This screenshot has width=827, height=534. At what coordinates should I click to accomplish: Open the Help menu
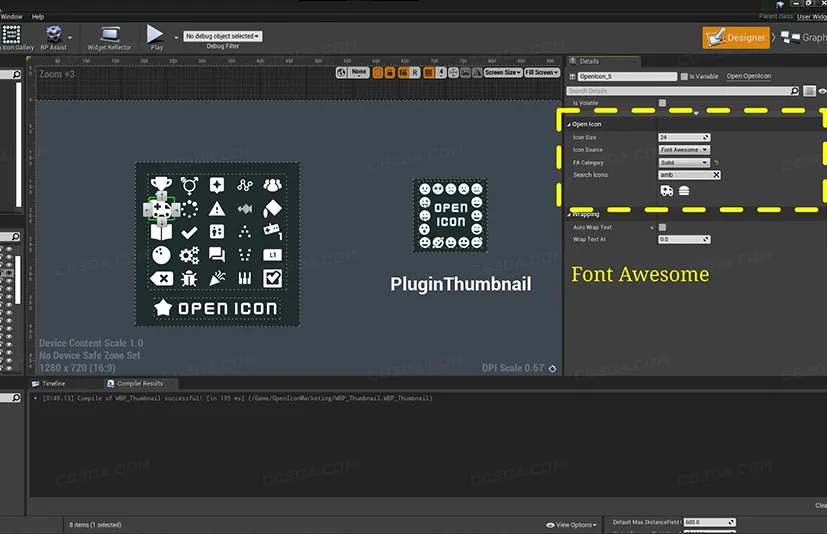tap(38, 16)
